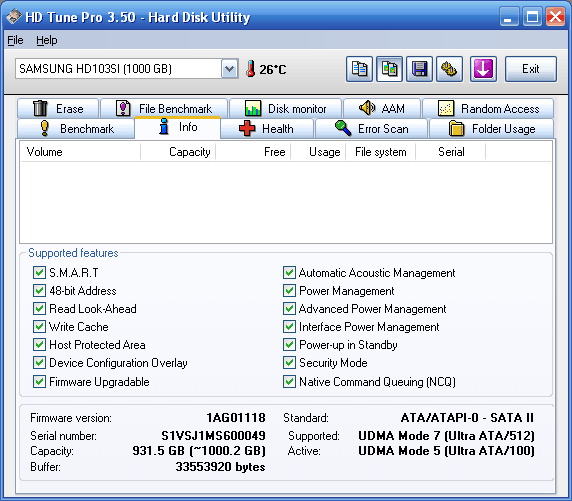Sort by the Volume column header
The image size is (572, 501).
(80, 152)
